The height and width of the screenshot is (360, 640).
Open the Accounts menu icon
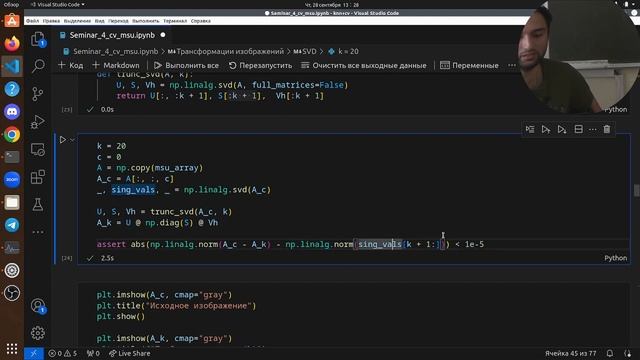[38, 306]
